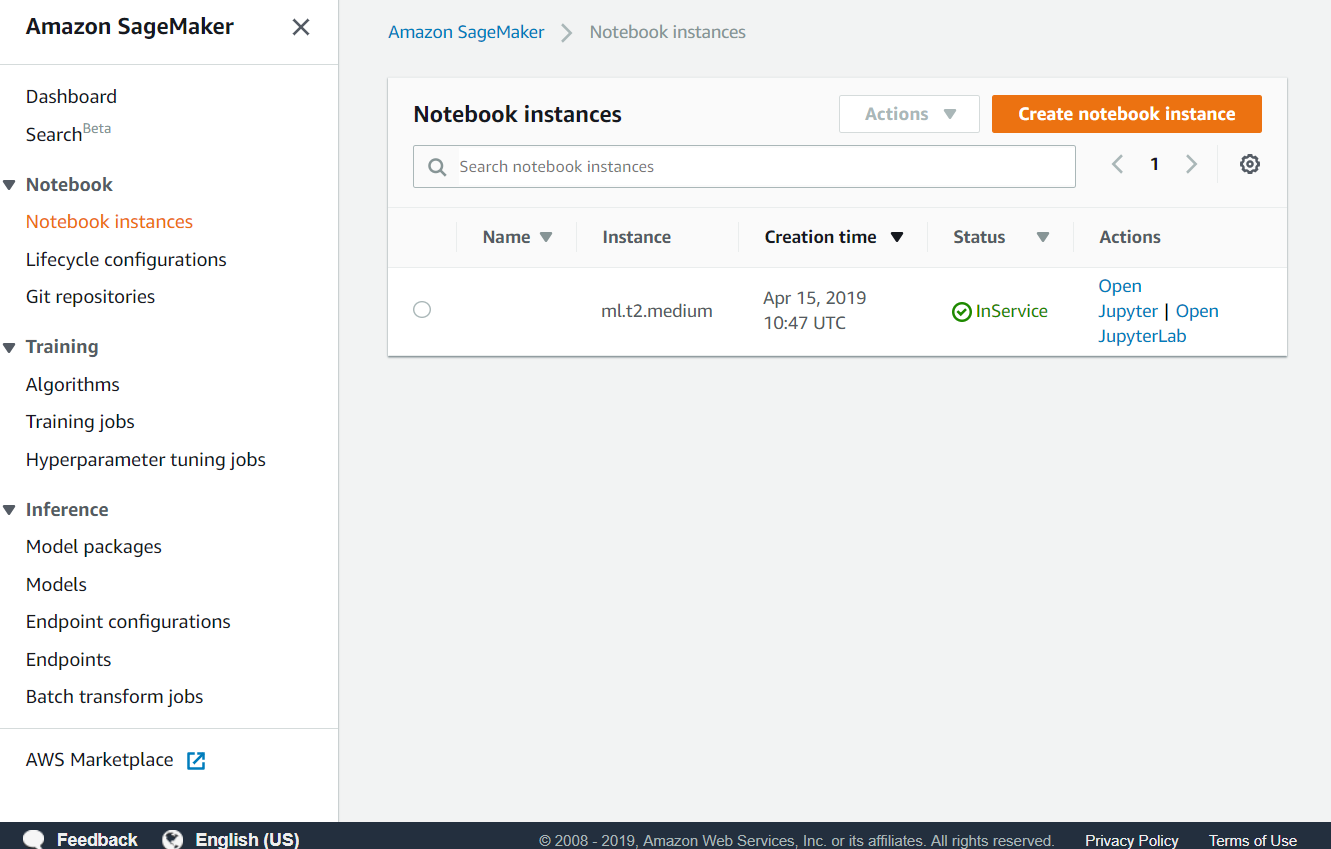Click the Creation time column header
This screenshot has width=1331, height=849.
820,238
